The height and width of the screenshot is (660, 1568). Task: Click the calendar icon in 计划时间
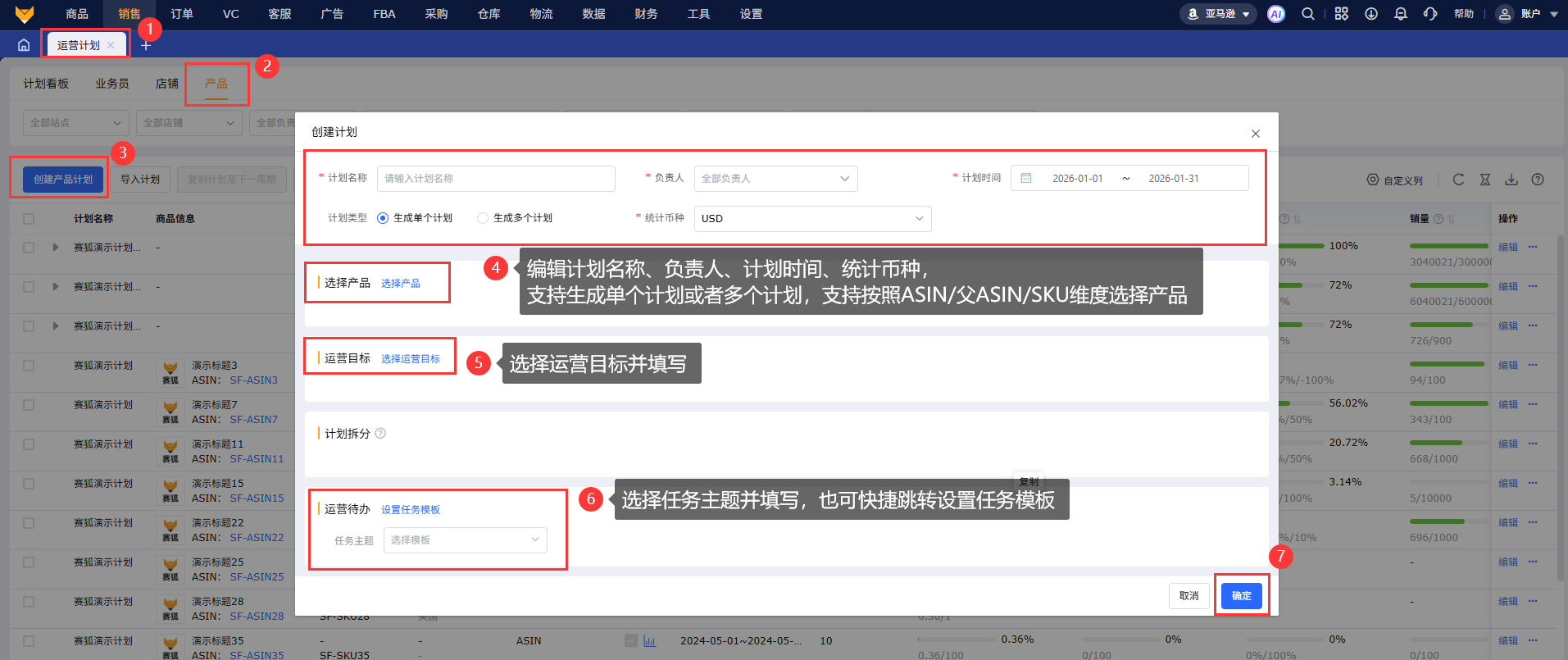tap(1026, 178)
